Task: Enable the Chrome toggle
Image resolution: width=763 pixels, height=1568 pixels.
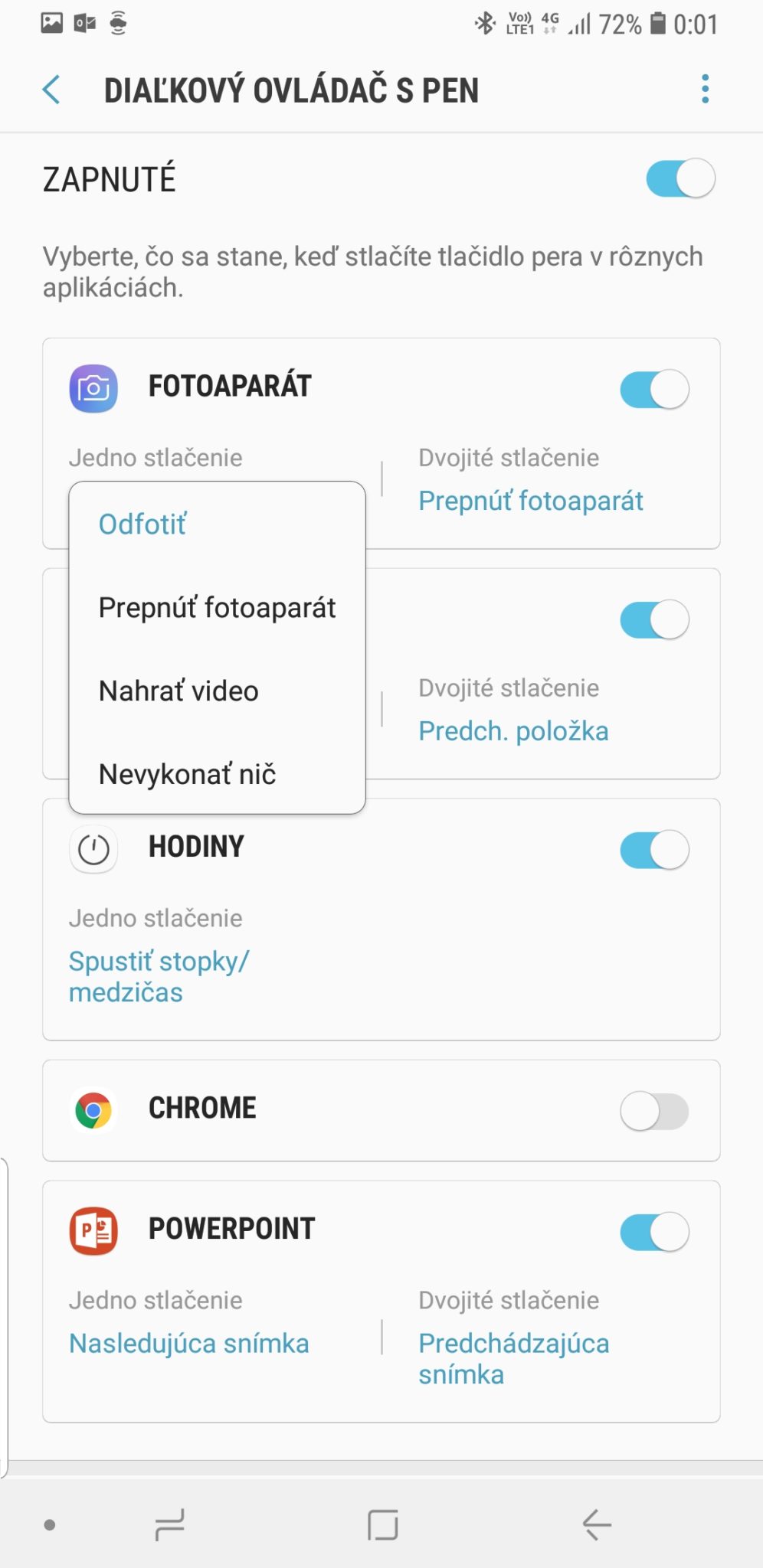Action: coord(654,1111)
